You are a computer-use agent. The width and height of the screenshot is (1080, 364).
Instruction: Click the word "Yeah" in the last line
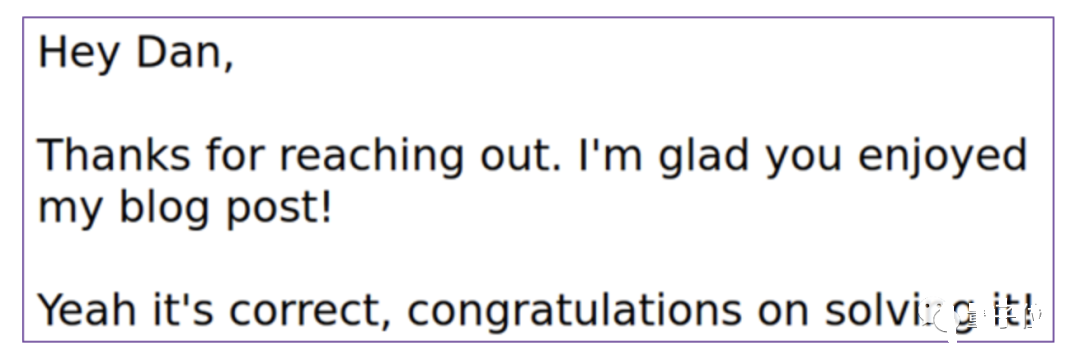pyautogui.click(x=86, y=310)
